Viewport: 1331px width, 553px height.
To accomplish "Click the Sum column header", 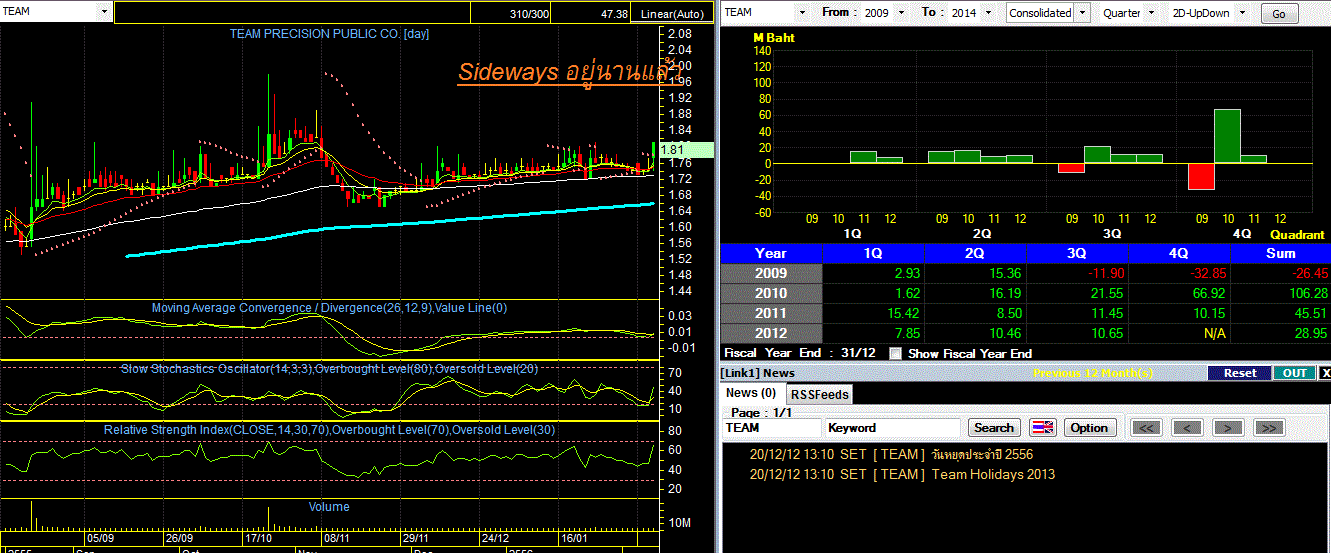I will click(1281, 253).
